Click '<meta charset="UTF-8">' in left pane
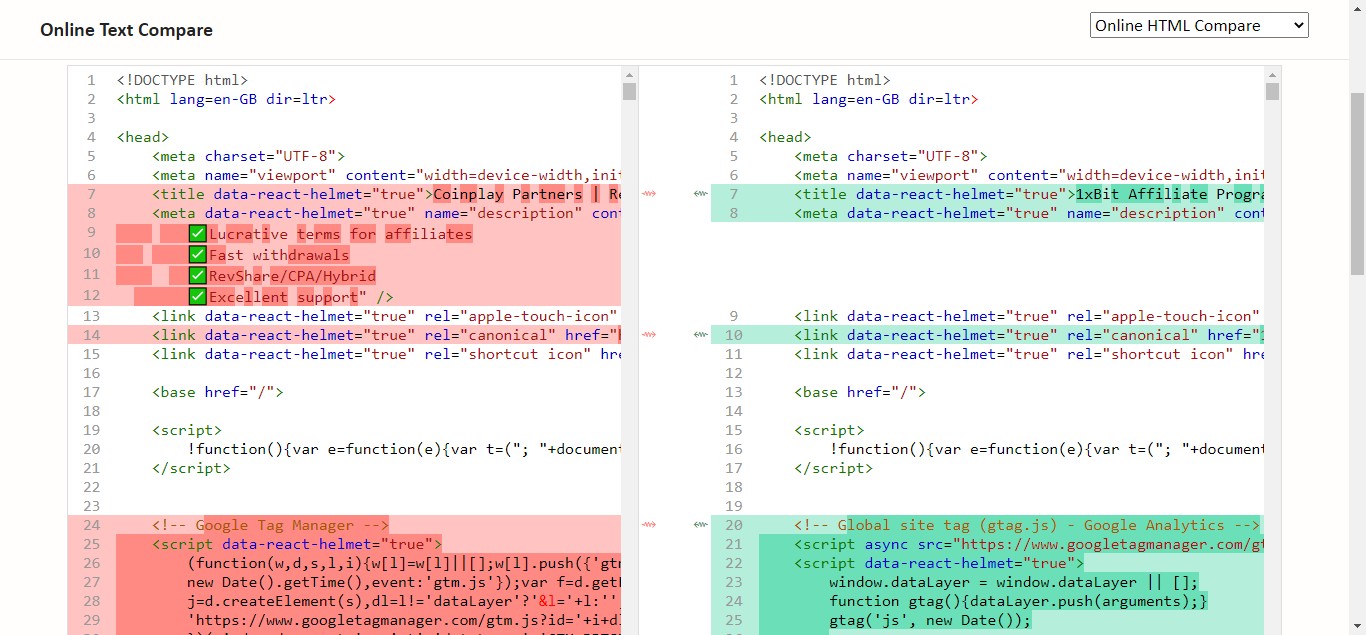 (x=248, y=156)
